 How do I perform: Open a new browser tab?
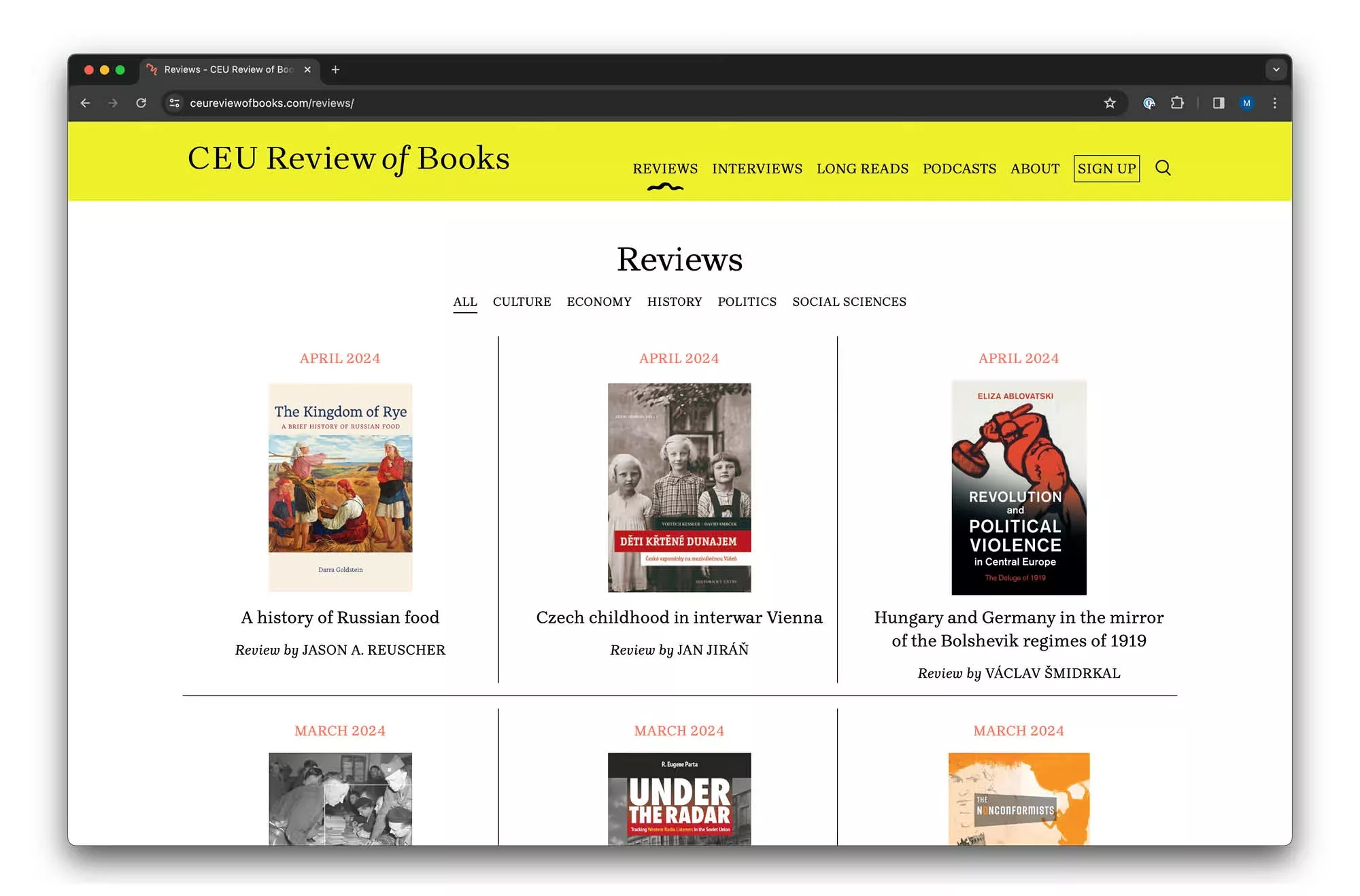click(335, 69)
